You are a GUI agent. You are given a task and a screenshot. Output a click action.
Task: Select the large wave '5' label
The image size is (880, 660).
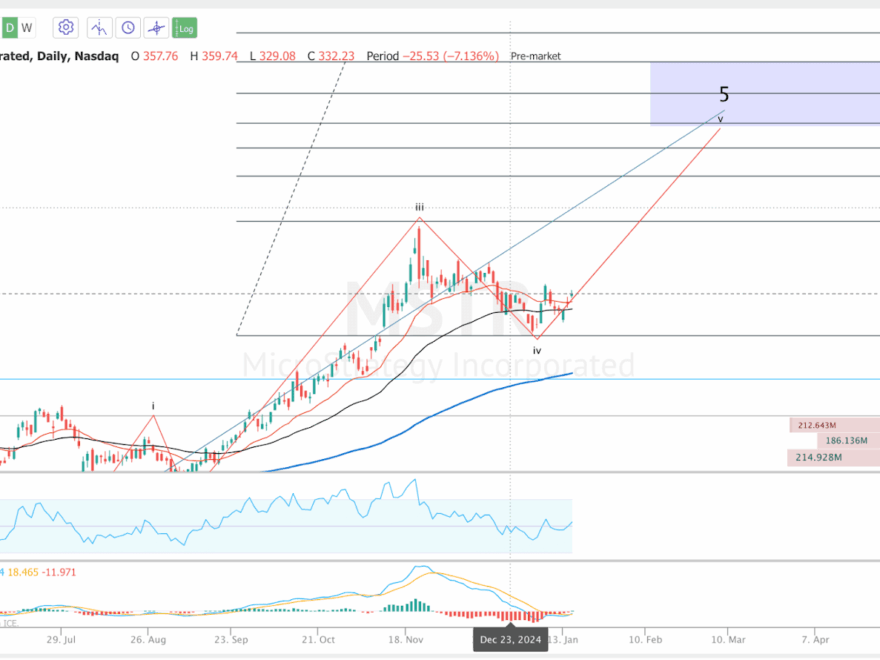pyautogui.click(x=724, y=94)
